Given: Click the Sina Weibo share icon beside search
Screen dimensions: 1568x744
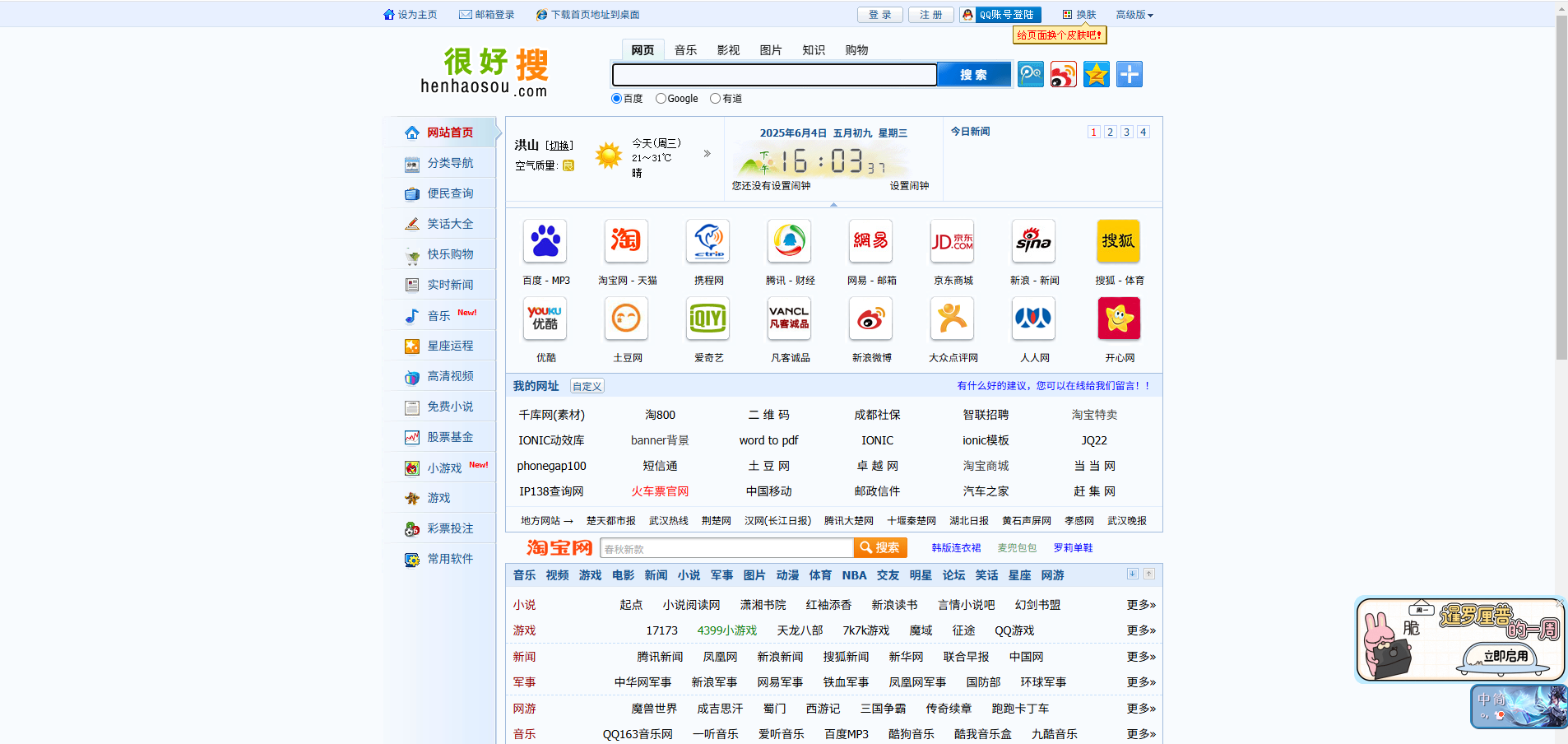Looking at the screenshot, I should tap(1064, 74).
